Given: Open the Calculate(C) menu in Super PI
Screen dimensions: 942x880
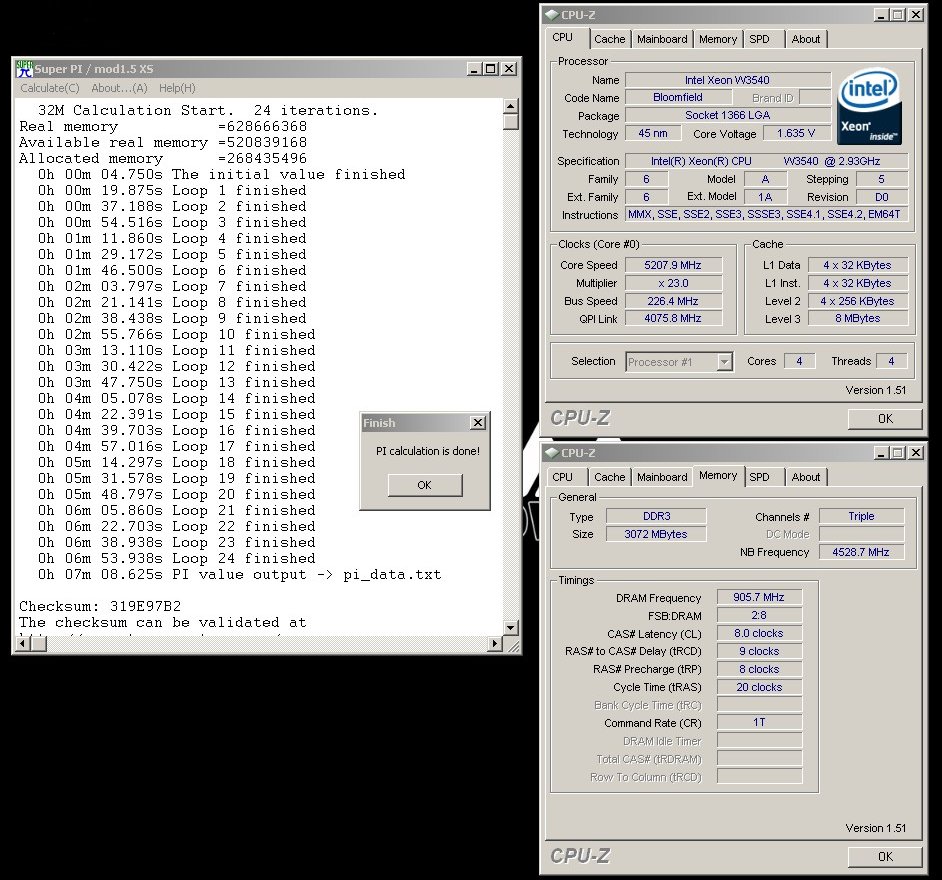Looking at the screenshot, I should pos(50,88).
